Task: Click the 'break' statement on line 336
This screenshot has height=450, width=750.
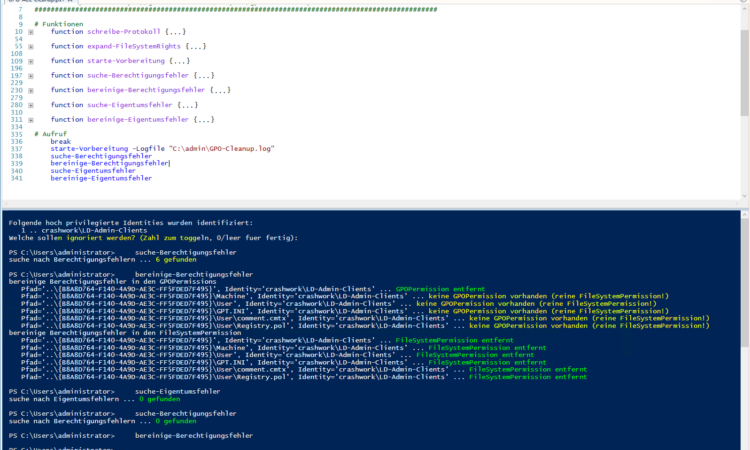Action: (x=61, y=142)
